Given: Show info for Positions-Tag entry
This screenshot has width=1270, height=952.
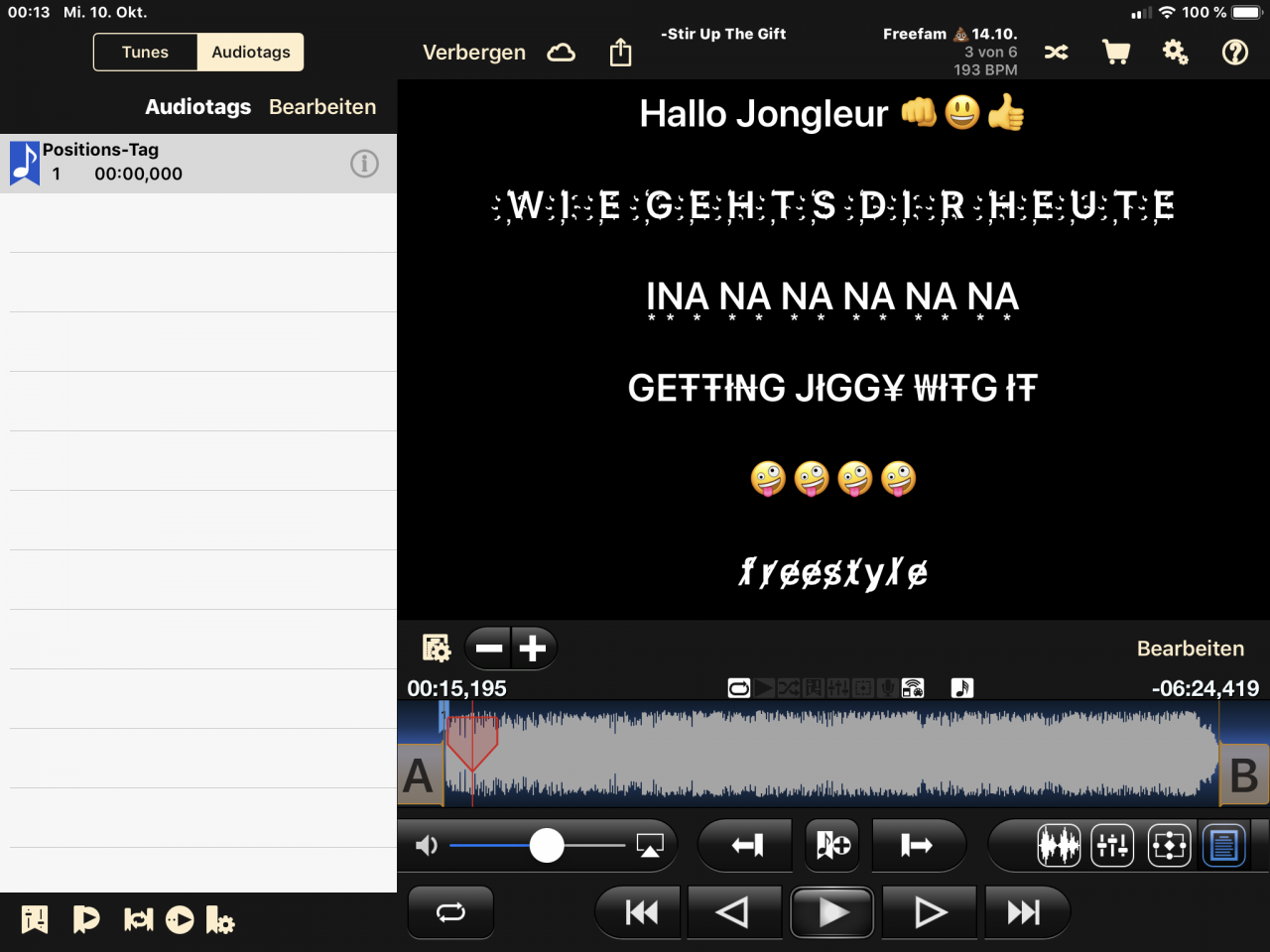Looking at the screenshot, I should click(364, 164).
